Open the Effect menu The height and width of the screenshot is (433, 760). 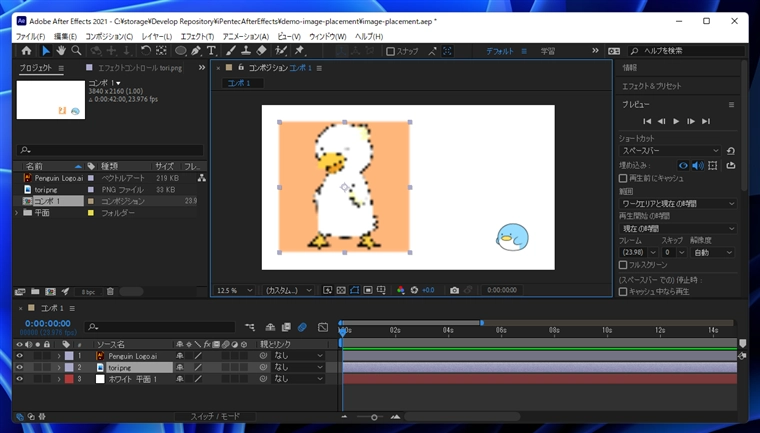pos(197,36)
